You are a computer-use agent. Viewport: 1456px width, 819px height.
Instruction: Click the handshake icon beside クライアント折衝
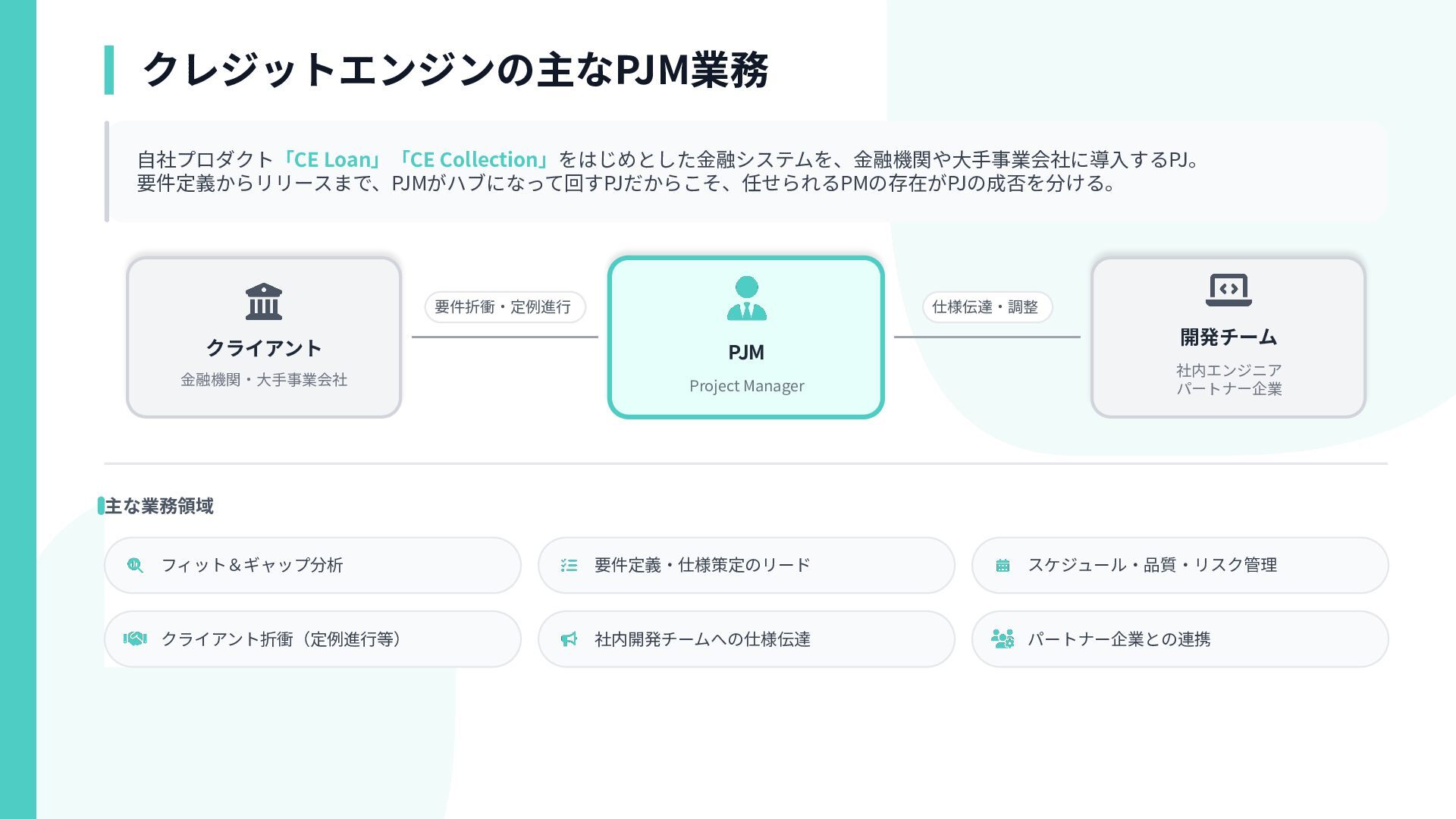[135, 639]
